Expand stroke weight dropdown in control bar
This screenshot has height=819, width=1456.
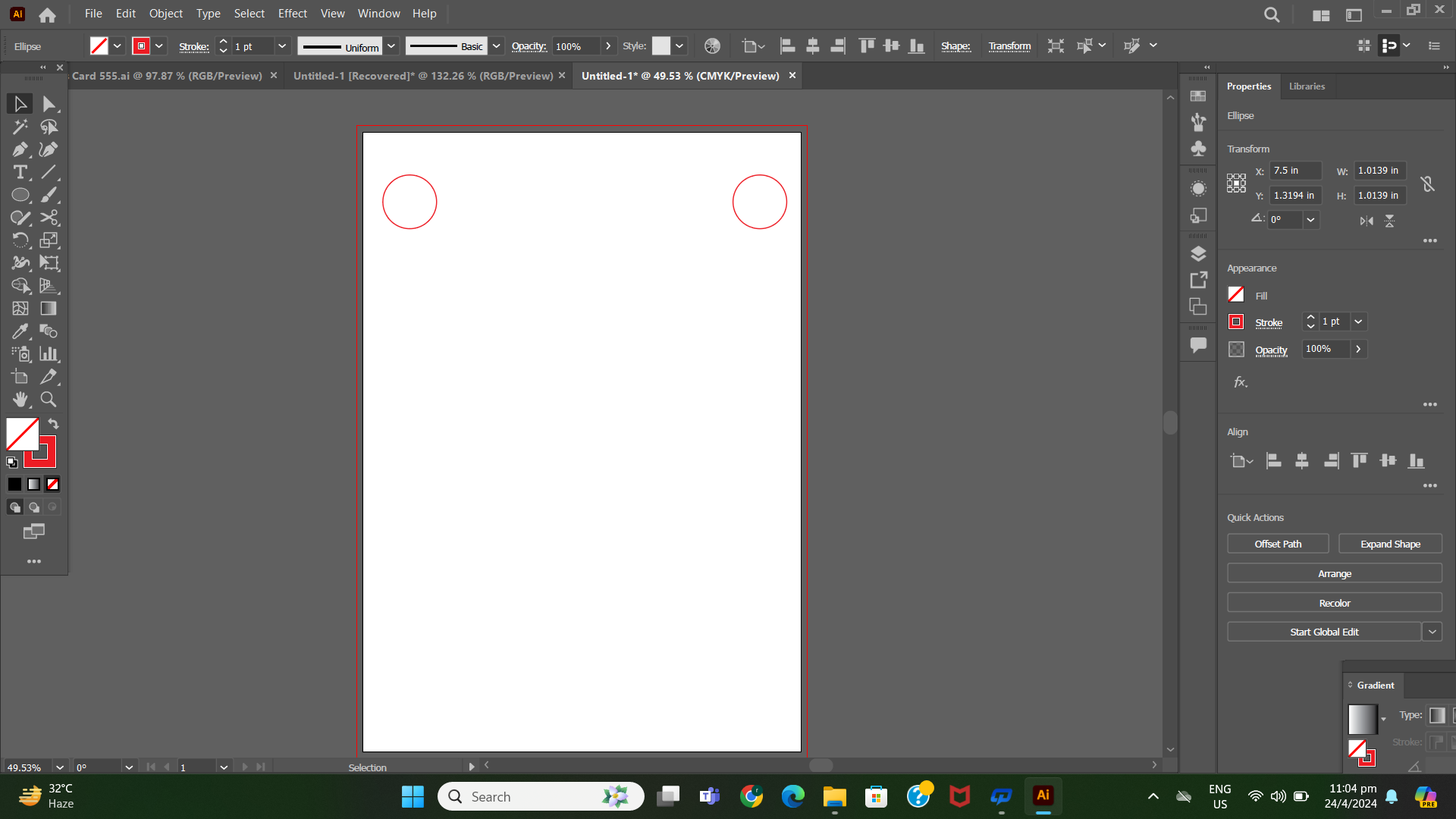tap(282, 46)
